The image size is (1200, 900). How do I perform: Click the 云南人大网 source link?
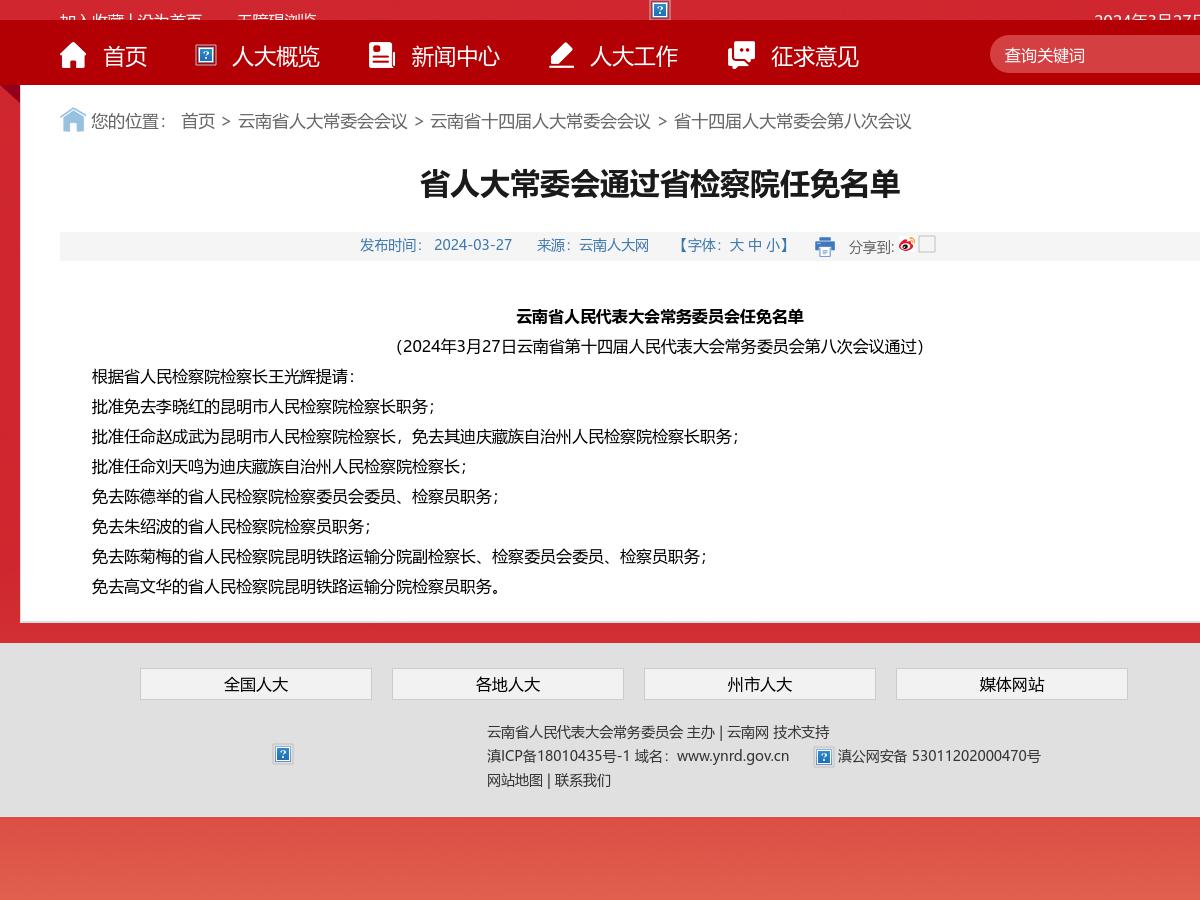pos(613,245)
